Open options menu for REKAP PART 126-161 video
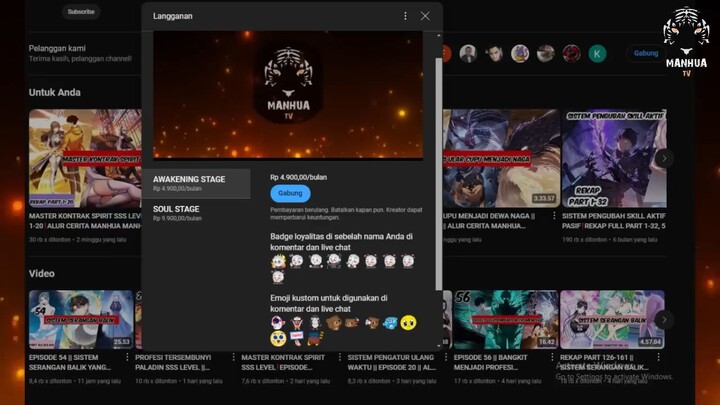The image size is (720, 405). coord(658,357)
